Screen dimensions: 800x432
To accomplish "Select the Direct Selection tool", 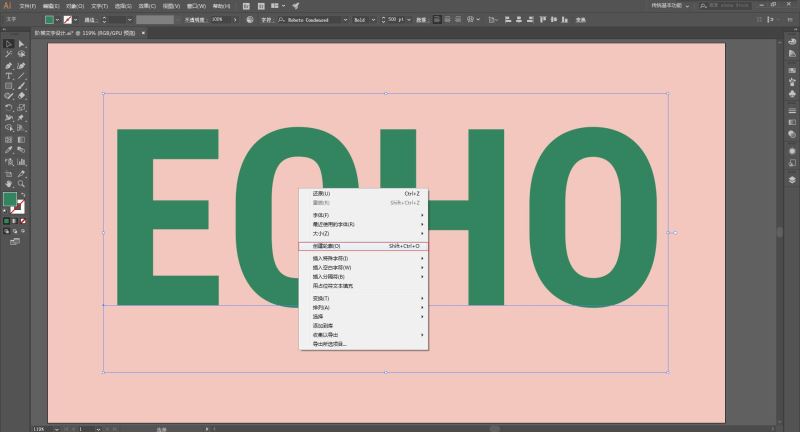I will [x=21, y=44].
